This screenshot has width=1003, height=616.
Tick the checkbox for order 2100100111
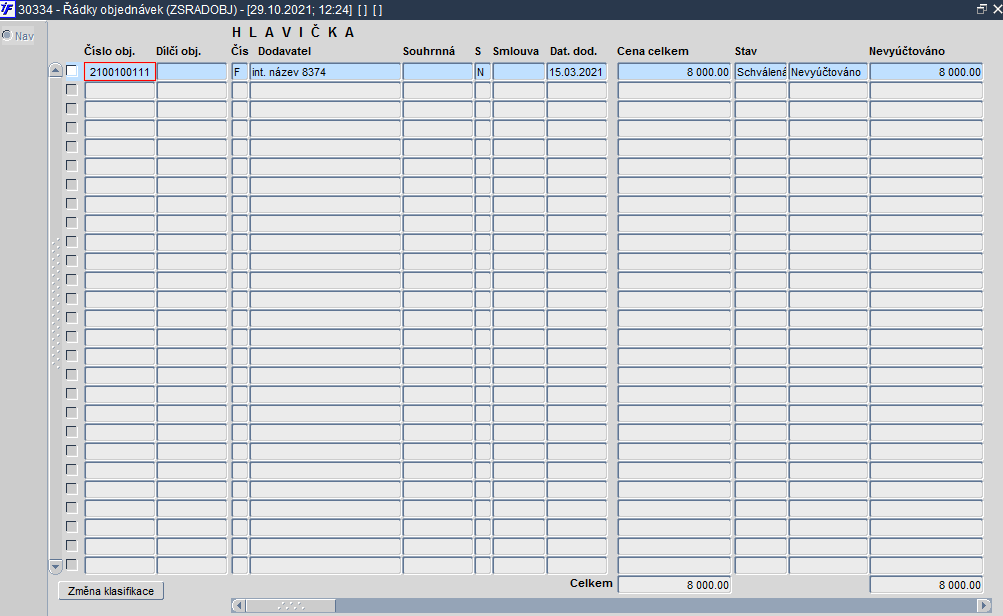pos(72,71)
